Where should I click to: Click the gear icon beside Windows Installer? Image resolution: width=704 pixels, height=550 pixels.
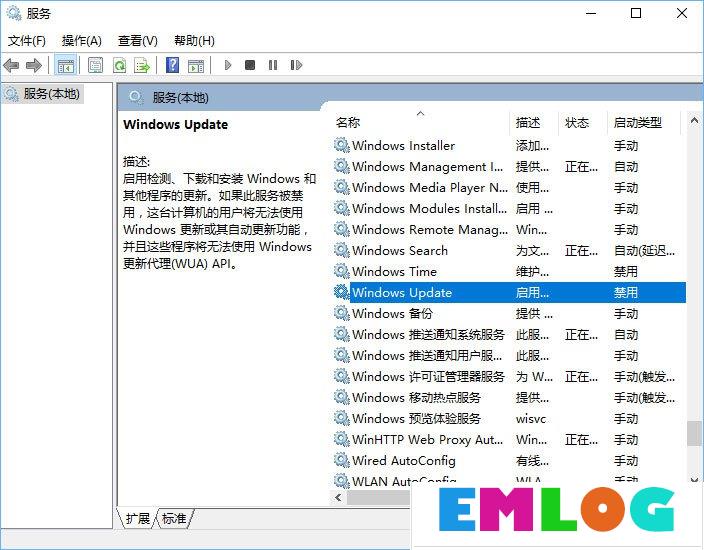coord(342,145)
